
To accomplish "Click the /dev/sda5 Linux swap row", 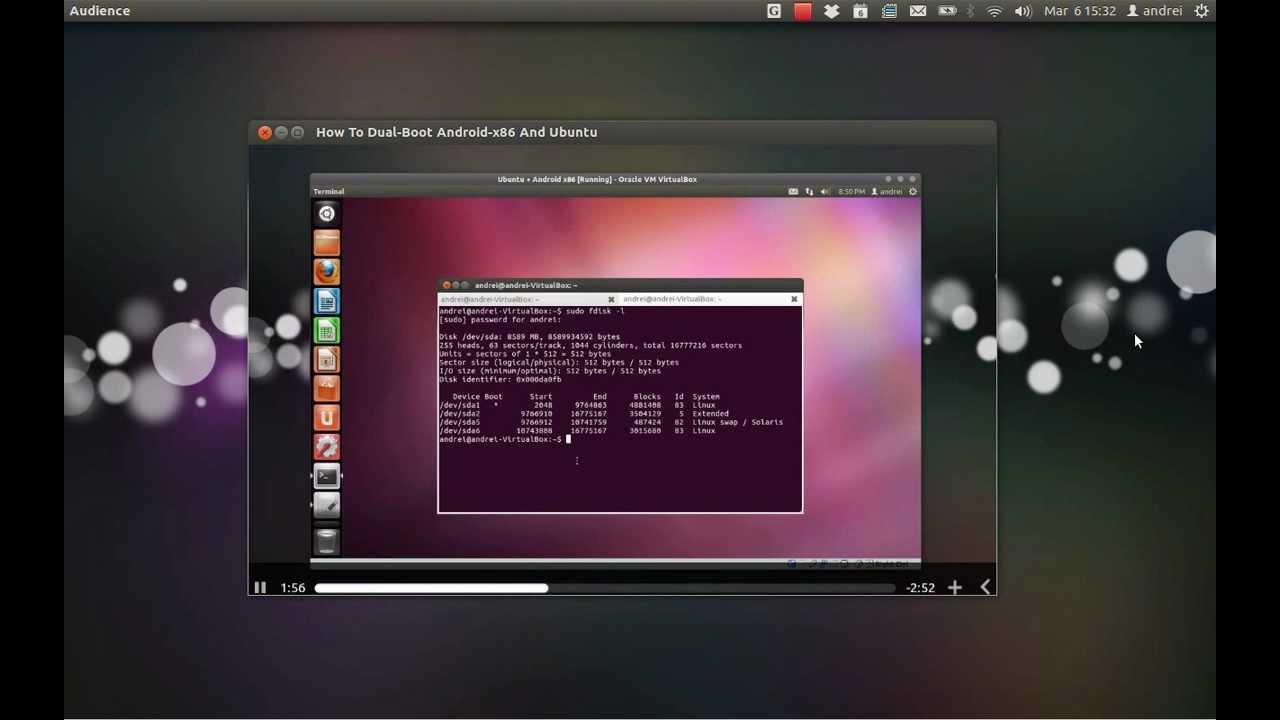I will point(611,422).
